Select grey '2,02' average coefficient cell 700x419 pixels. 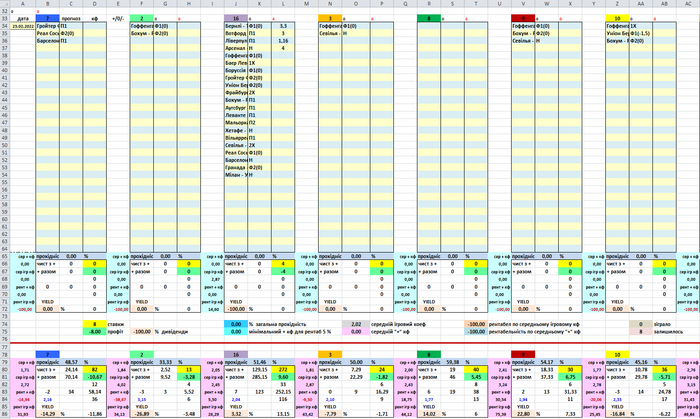coord(356,324)
